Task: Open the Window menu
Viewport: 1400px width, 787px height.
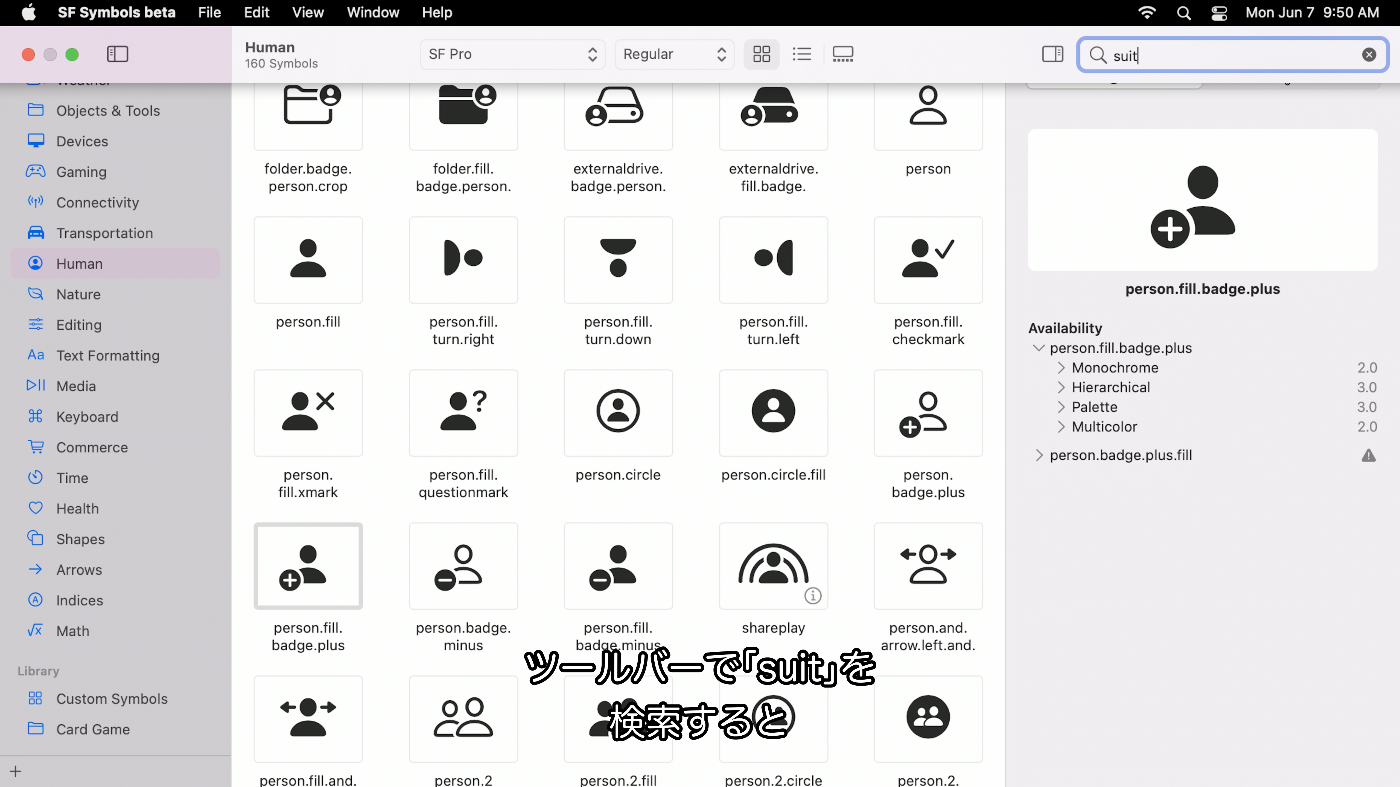Action: tap(373, 12)
